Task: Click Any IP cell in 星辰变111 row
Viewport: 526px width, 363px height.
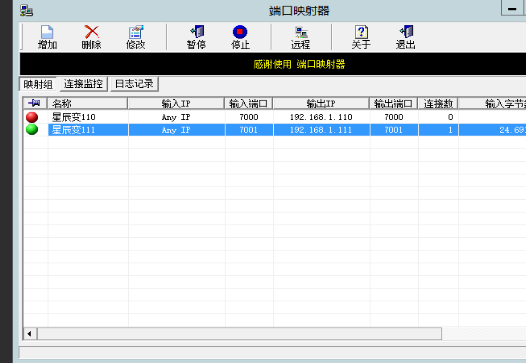Action: pyautogui.click(x=176, y=130)
